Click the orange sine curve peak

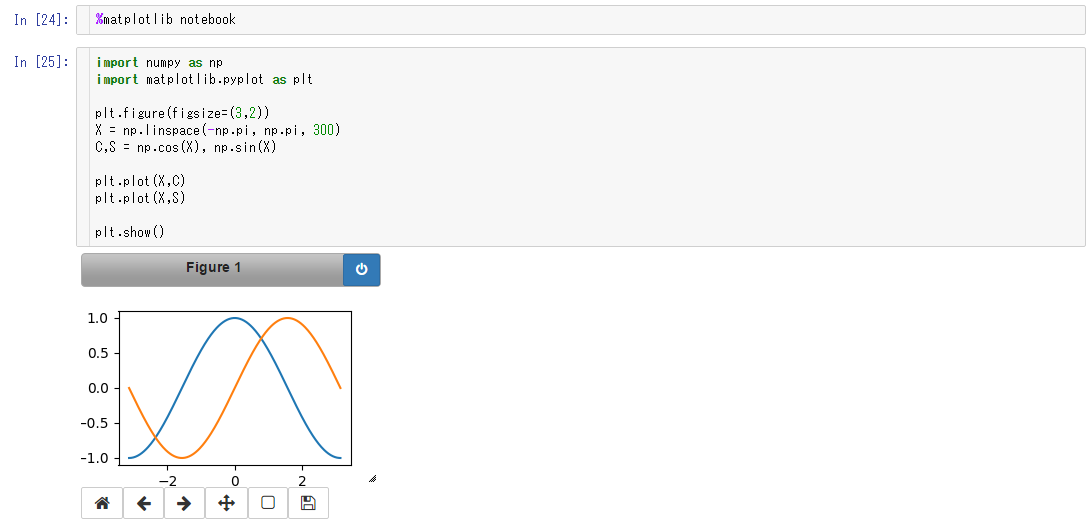(288, 318)
